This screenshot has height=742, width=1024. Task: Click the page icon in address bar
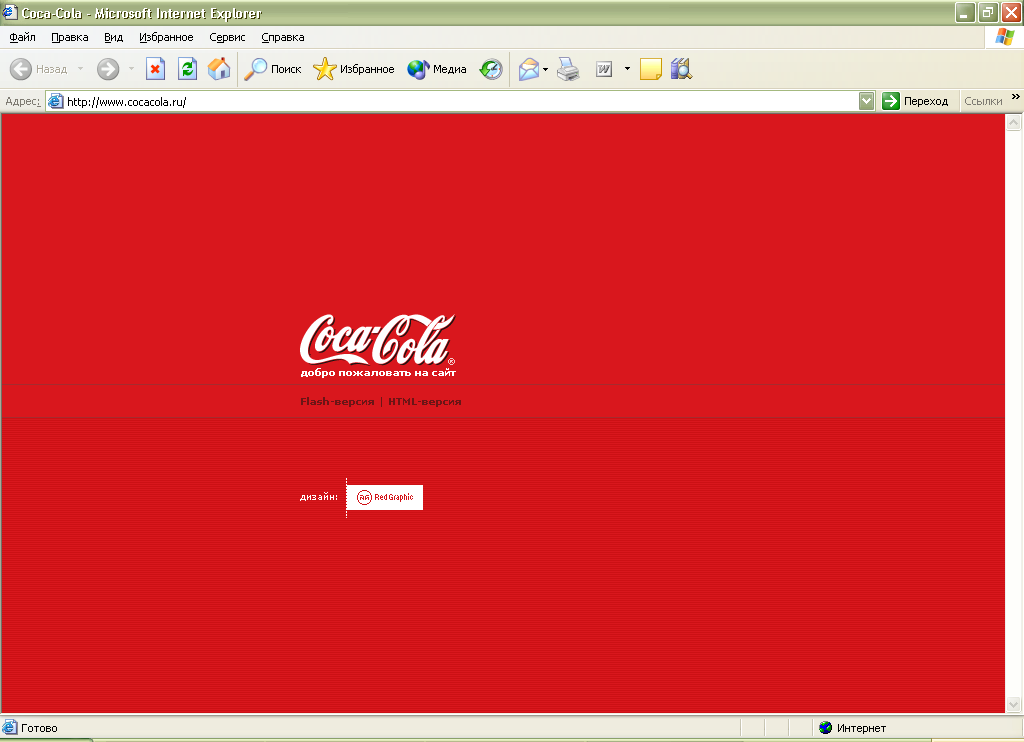(56, 101)
